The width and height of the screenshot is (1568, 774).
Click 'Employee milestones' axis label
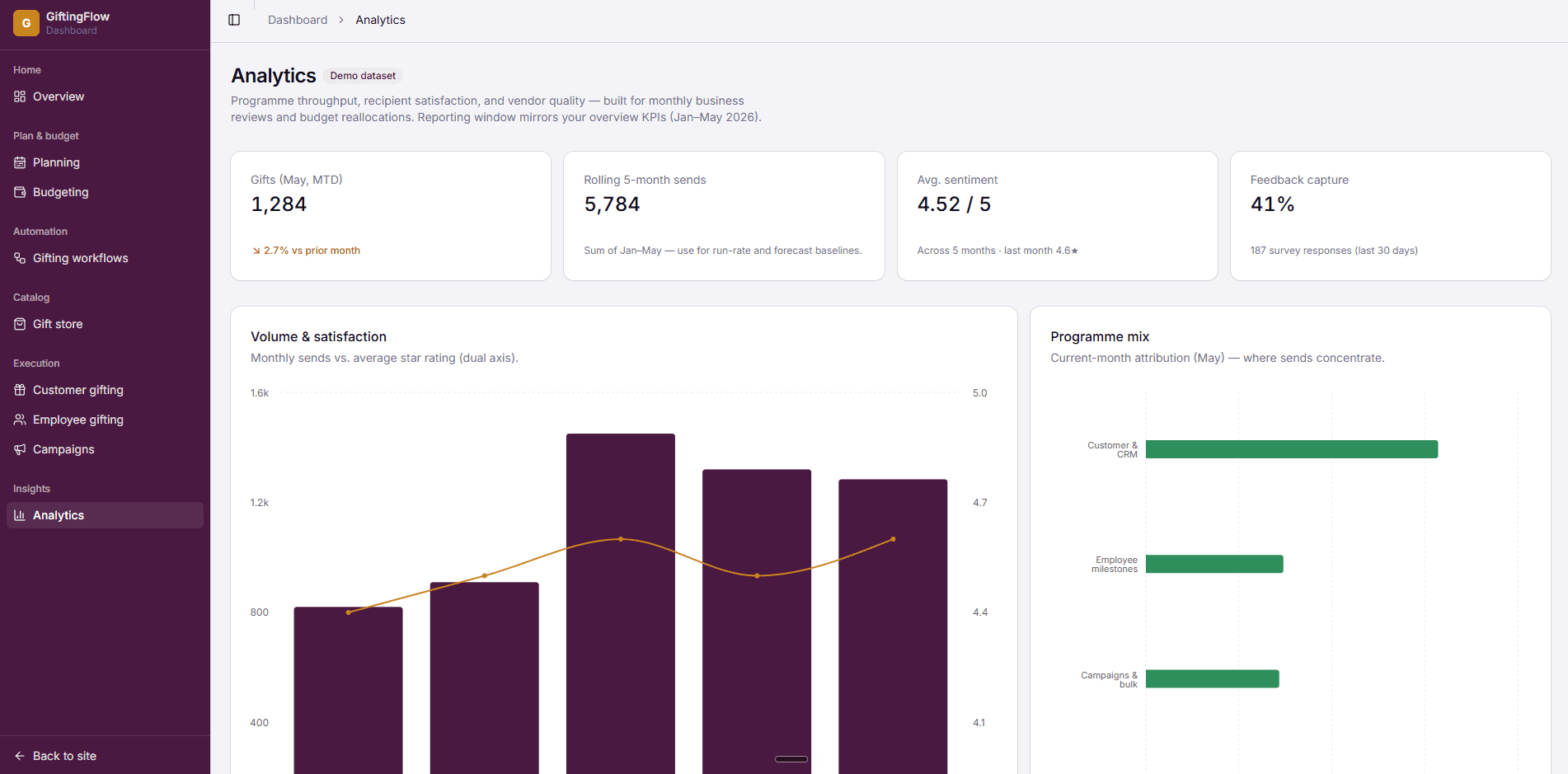pos(1115,565)
